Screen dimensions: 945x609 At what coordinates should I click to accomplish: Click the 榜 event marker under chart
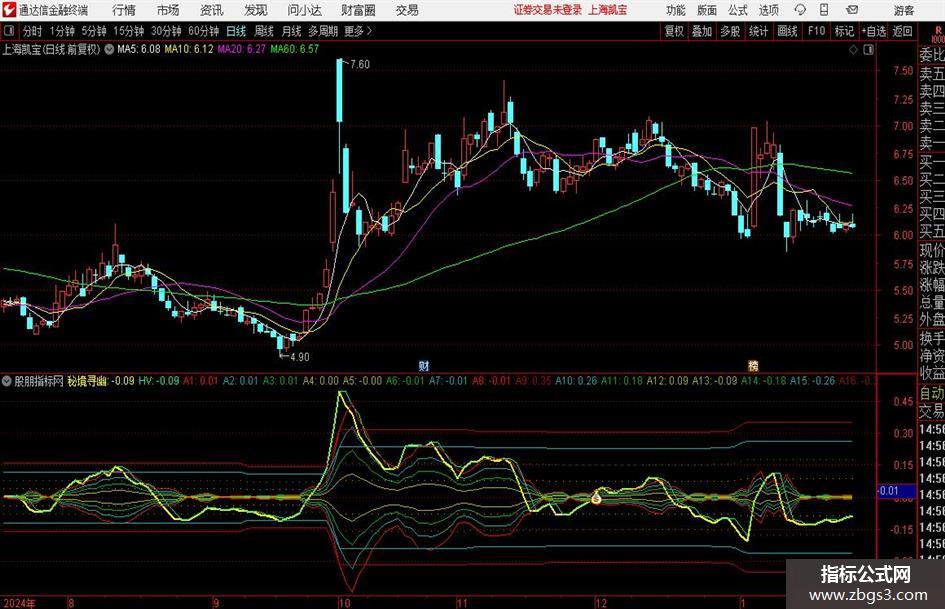pyautogui.click(x=753, y=365)
